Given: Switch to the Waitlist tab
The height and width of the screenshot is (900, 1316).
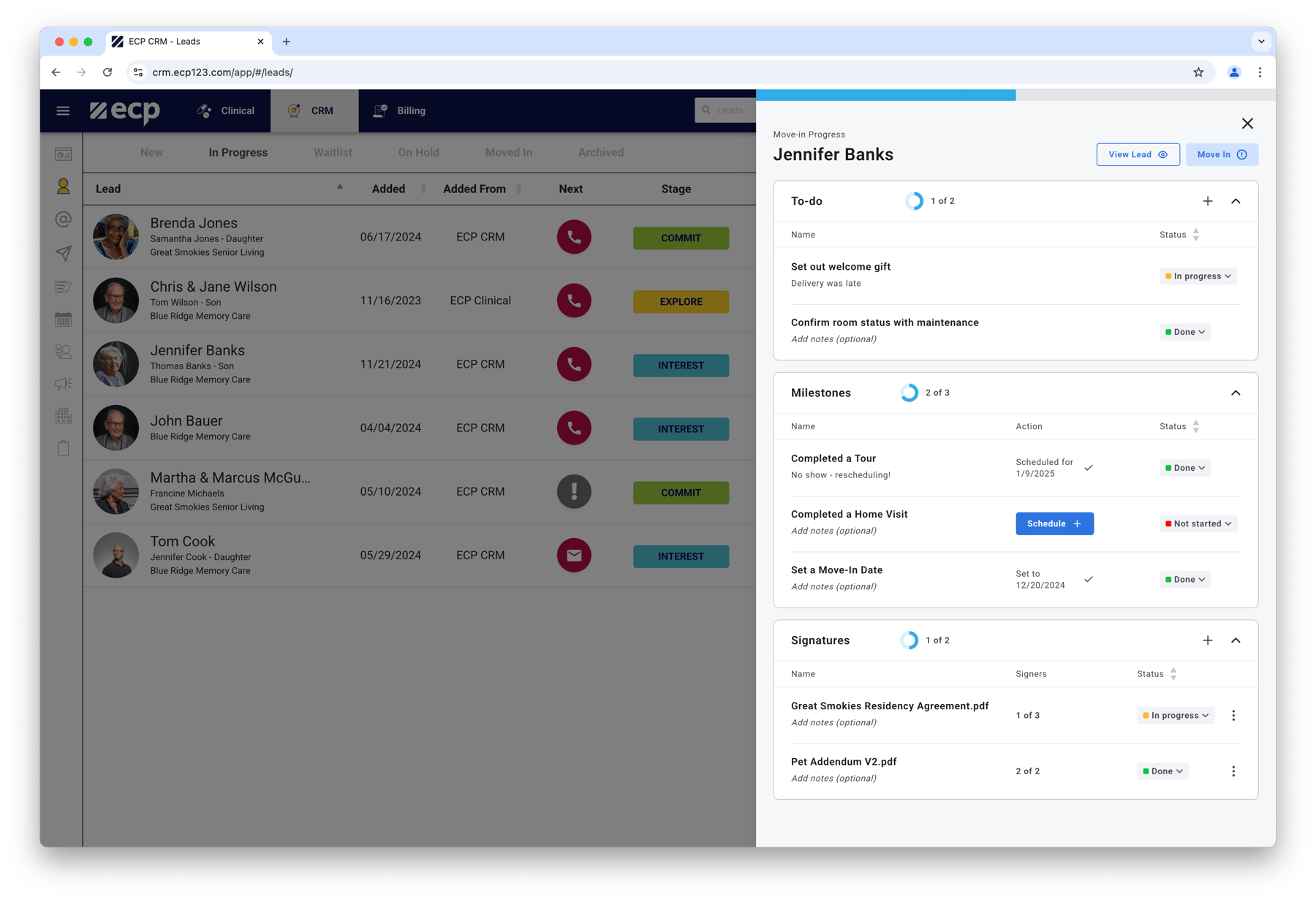Looking at the screenshot, I should [x=333, y=152].
